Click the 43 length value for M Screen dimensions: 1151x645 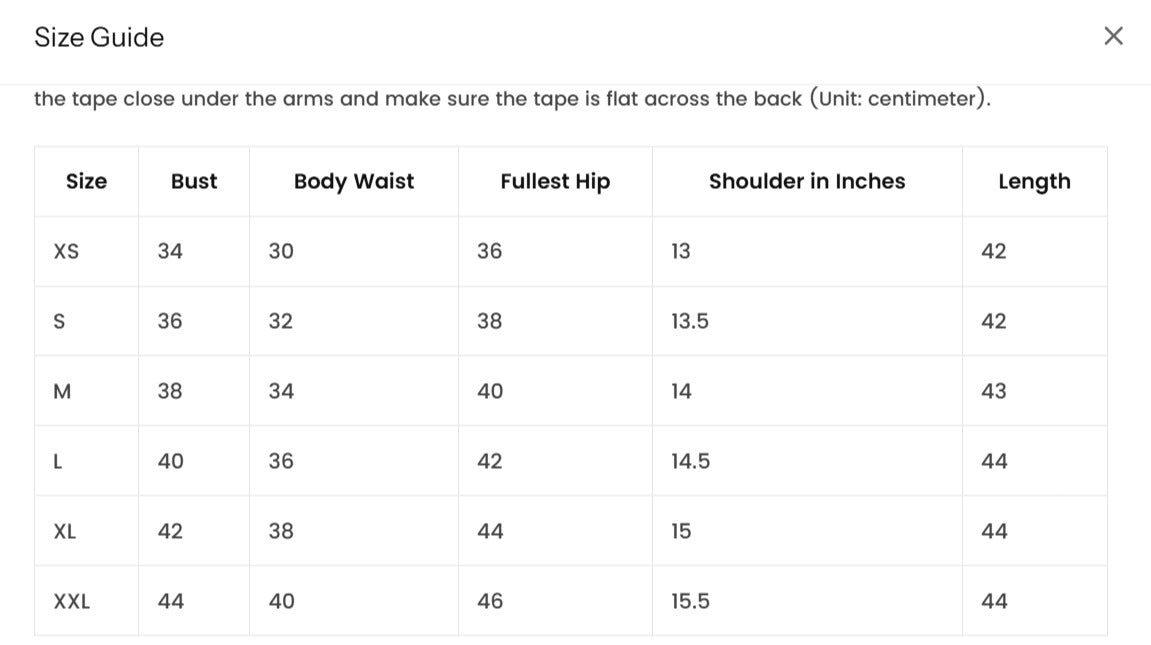point(994,392)
